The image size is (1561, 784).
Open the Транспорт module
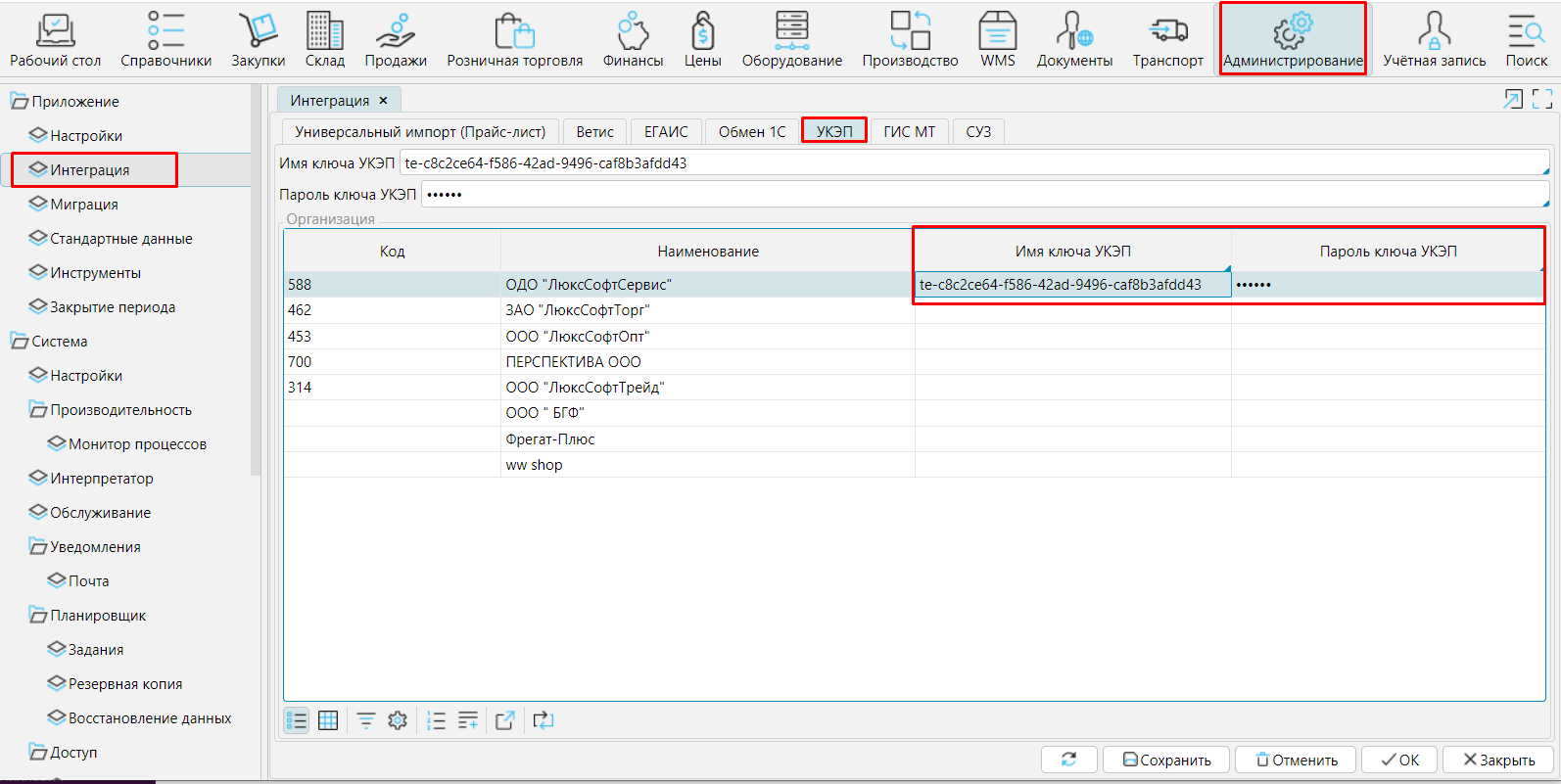pos(1167,41)
